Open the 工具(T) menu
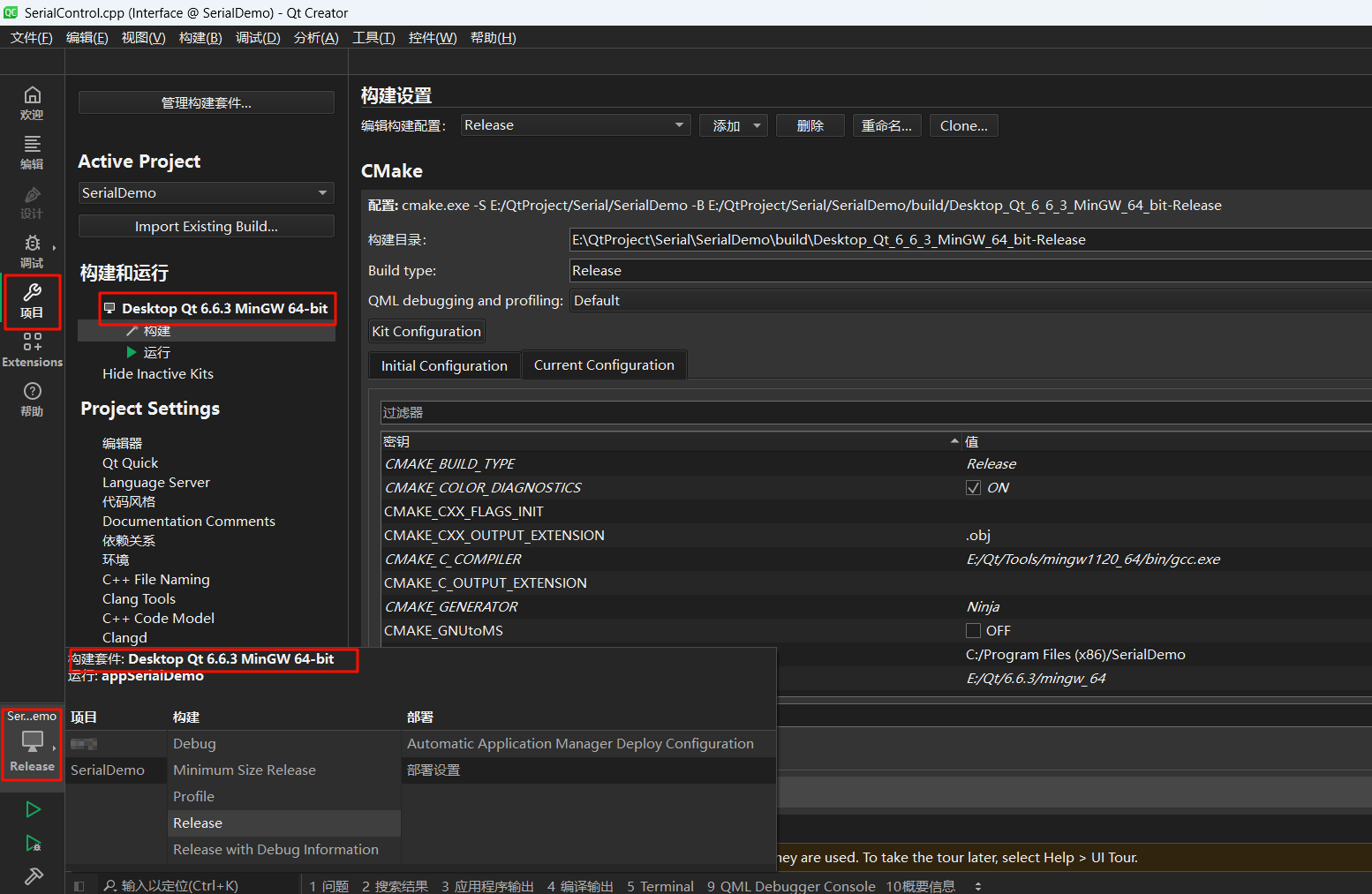 tap(373, 38)
